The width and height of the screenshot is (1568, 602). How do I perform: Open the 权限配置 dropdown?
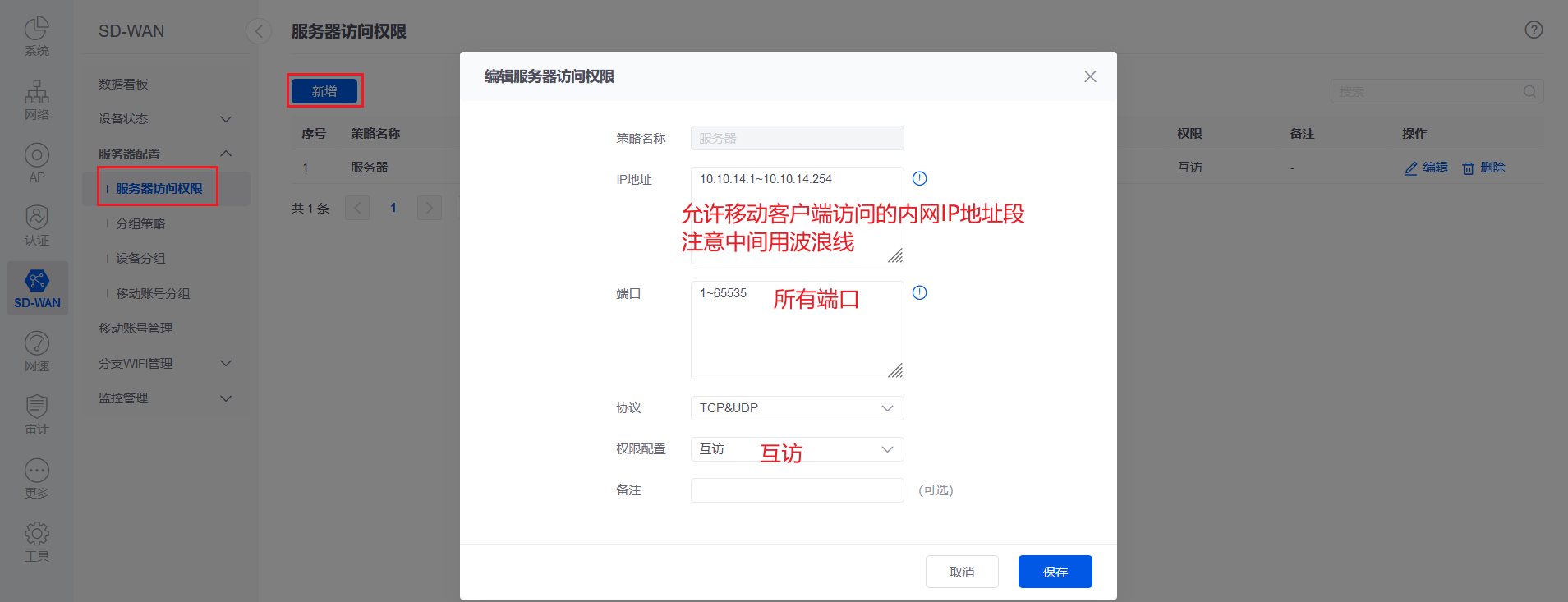click(x=797, y=449)
